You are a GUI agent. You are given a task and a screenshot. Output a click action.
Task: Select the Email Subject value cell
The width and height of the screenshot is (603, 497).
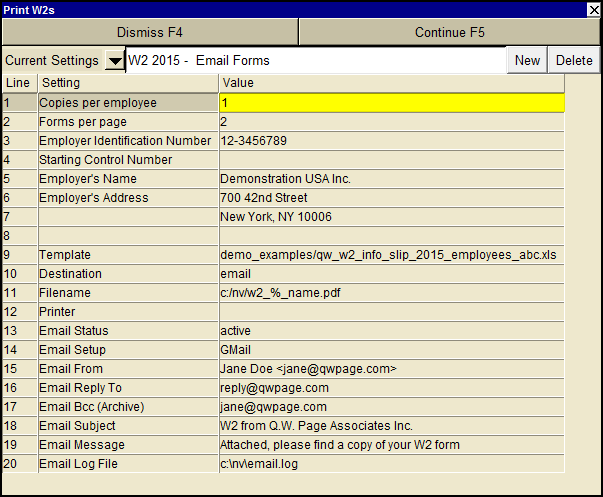click(391, 426)
